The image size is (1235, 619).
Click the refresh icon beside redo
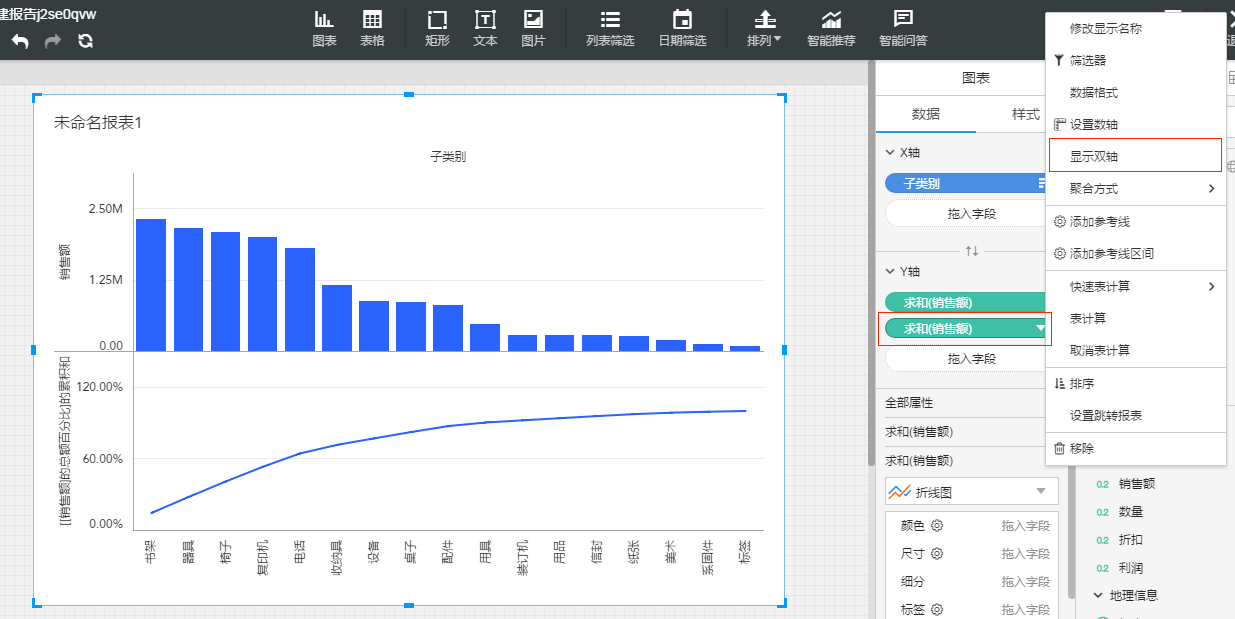click(86, 41)
